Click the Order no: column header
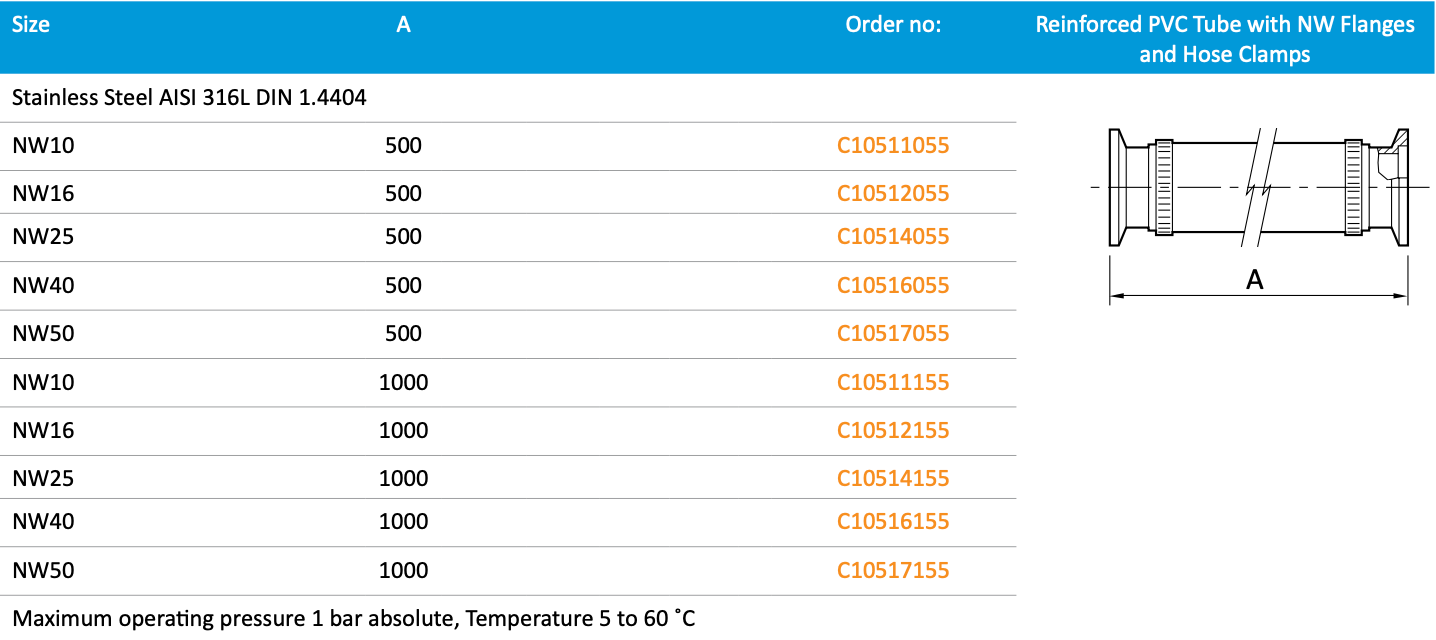 click(893, 25)
